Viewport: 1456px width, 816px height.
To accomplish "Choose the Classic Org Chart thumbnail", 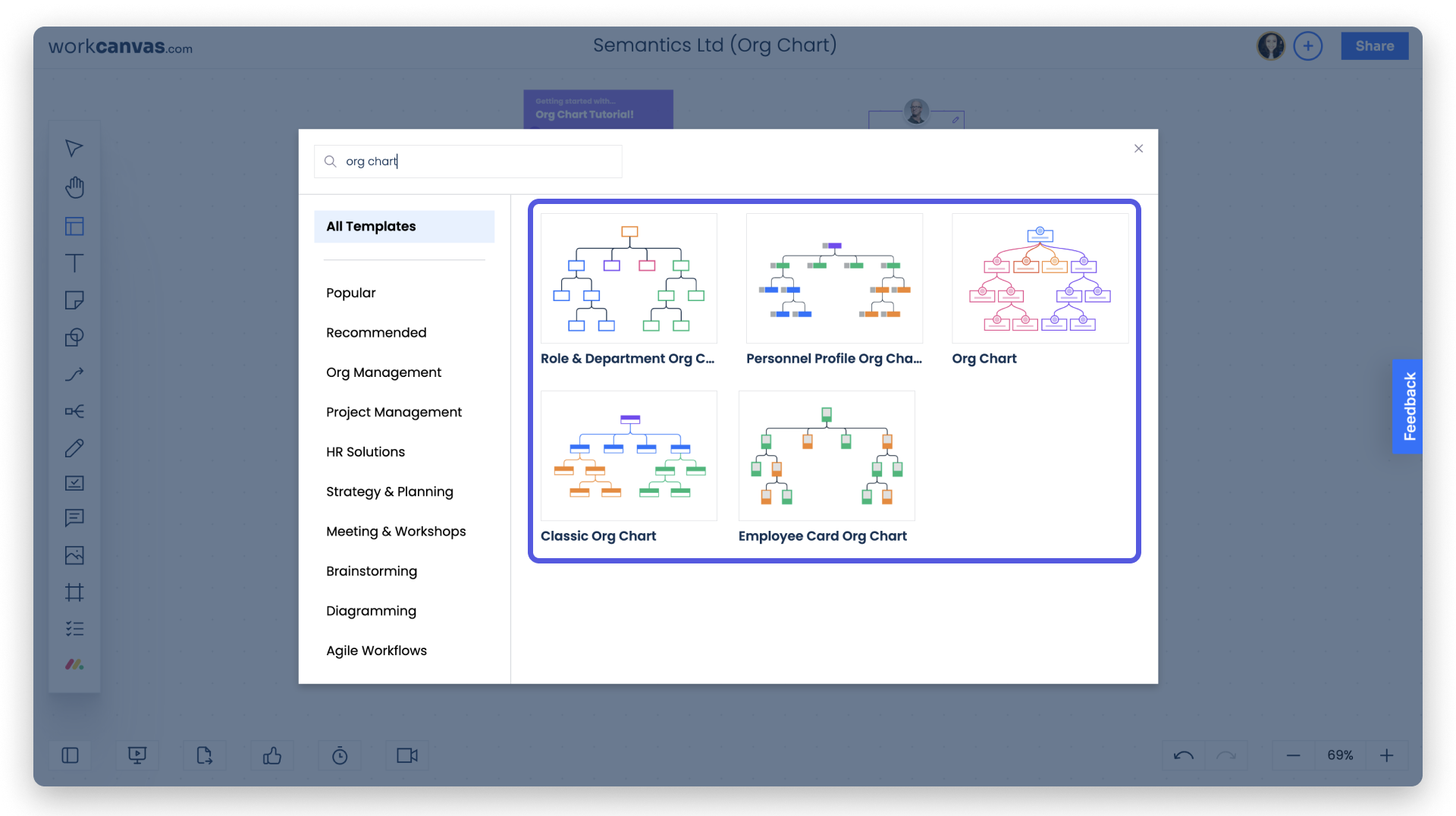I will click(629, 456).
